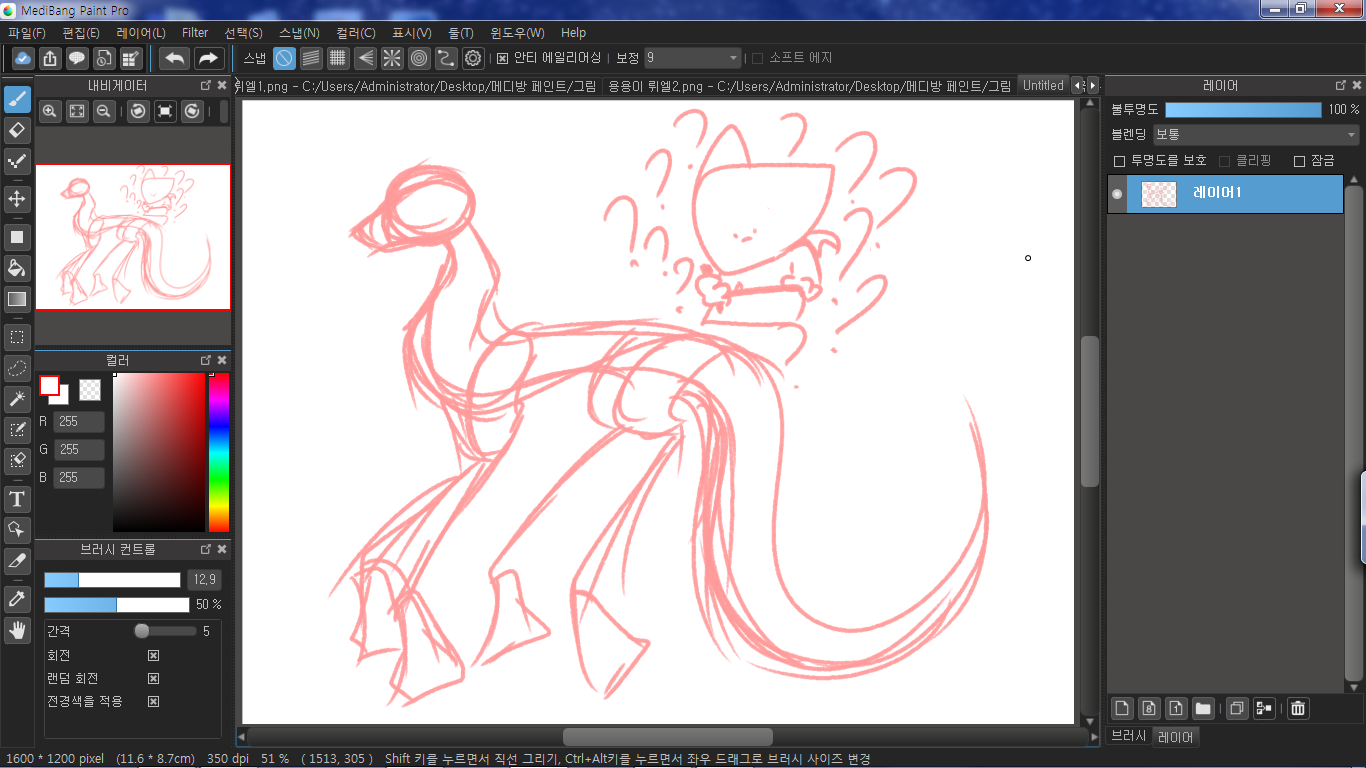Screen dimensions: 1366x768
Task: Open the 레이어(L) menu
Action: [x=141, y=33]
